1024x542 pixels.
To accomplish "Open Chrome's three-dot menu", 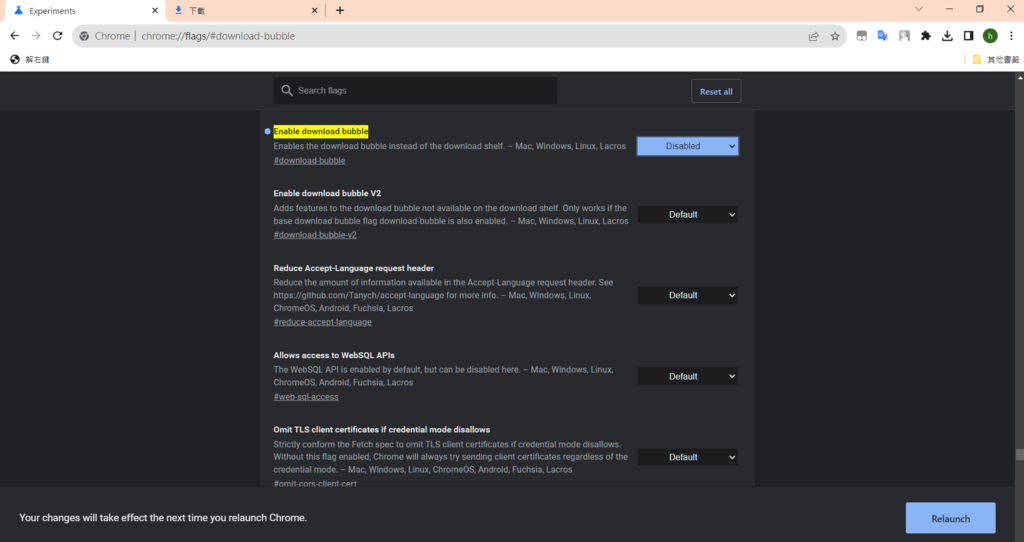I will coord(1011,36).
